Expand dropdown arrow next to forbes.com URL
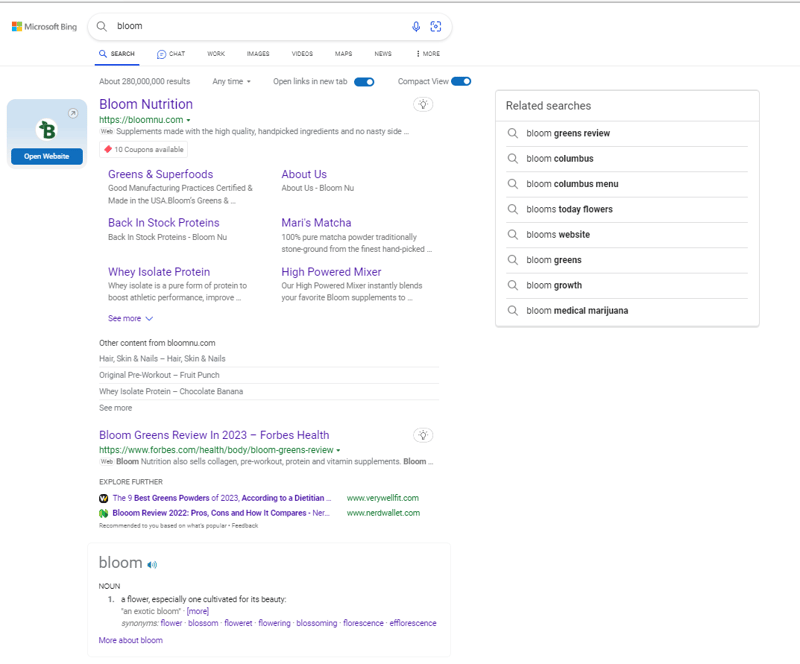Image resolution: width=800 pixels, height=664 pixels. point(338,450)
